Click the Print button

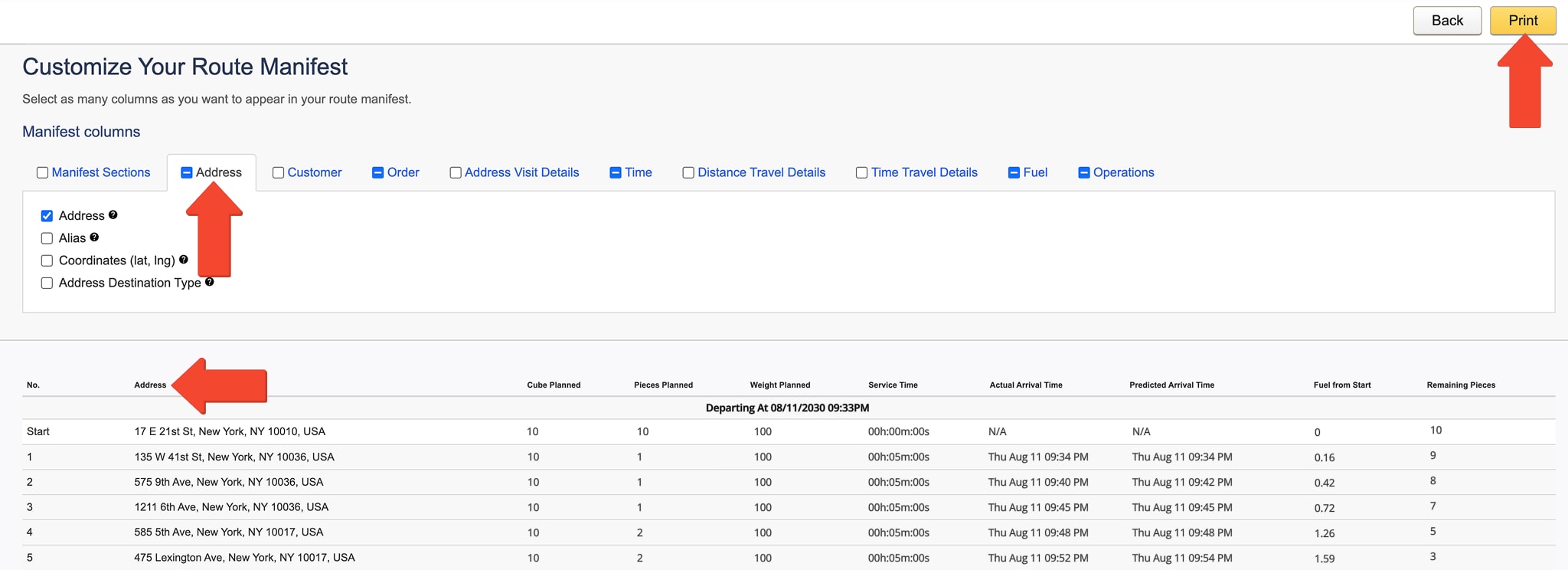coord(1523,21)
